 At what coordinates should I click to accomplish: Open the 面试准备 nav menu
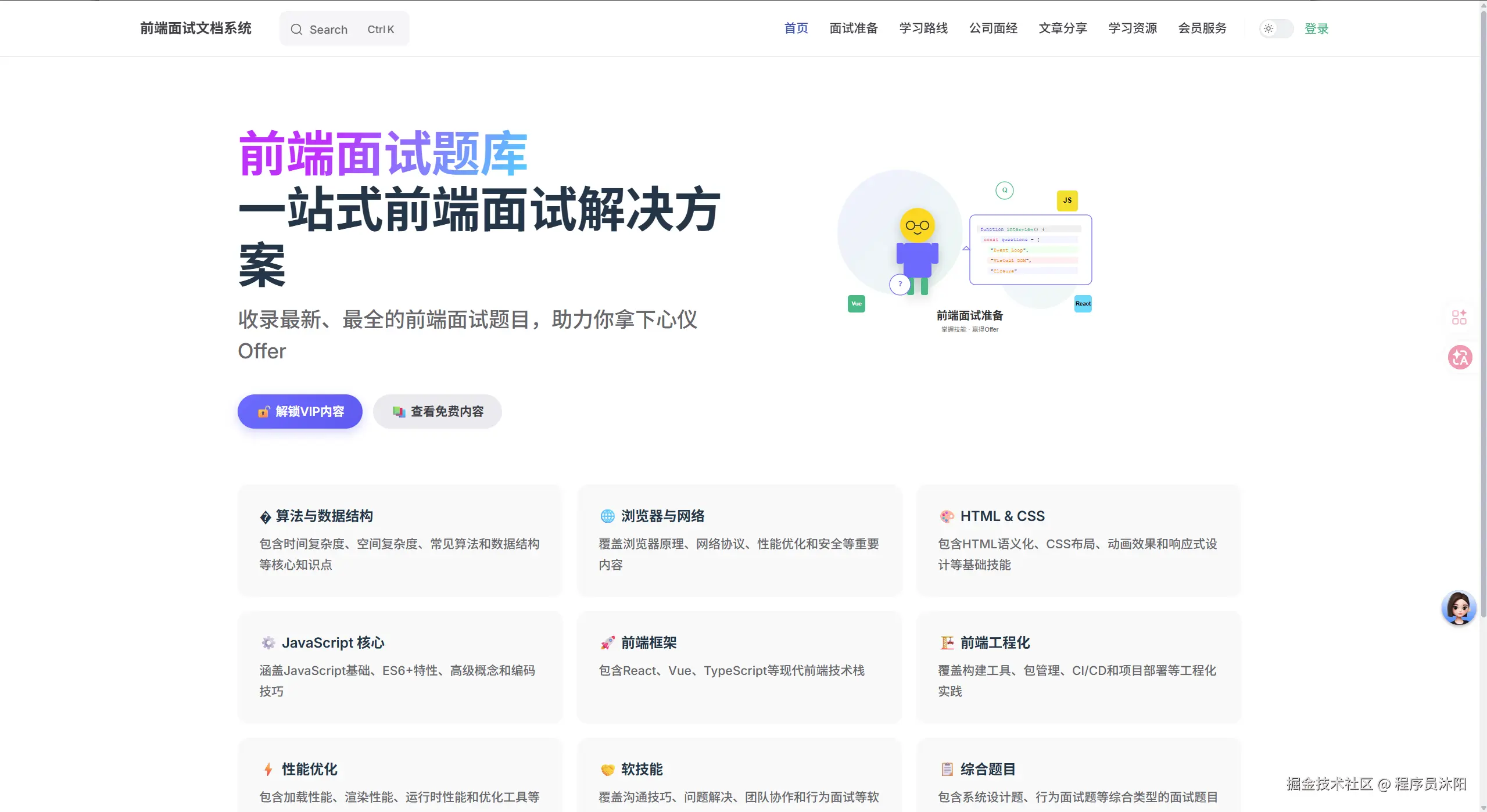click(x=853, y=28)
